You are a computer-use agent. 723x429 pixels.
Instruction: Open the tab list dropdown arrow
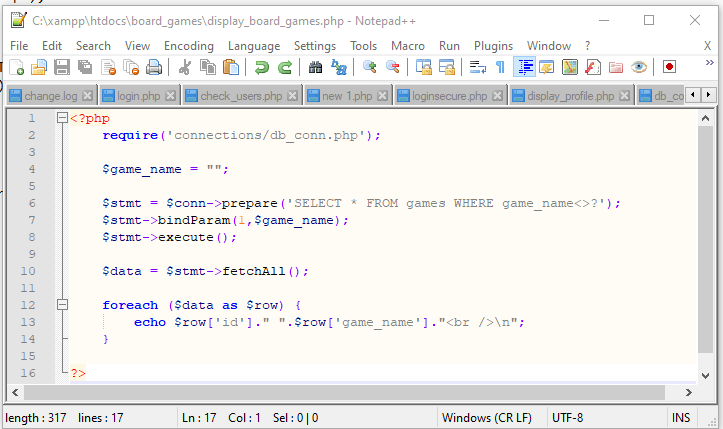point(710,95)
